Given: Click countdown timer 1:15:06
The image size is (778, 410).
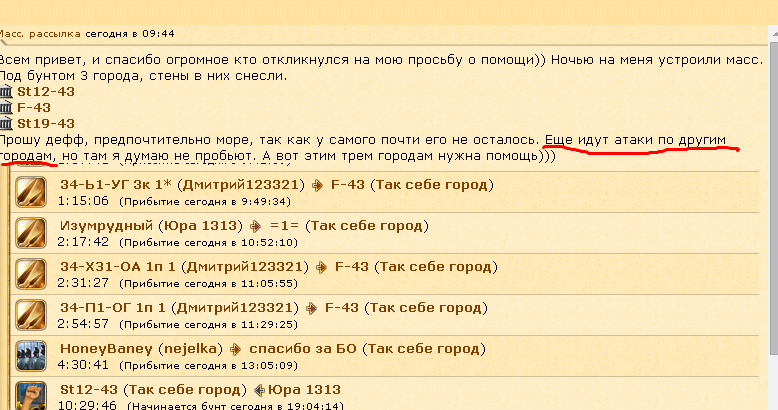Looking at the screenshot, I should [x=83, y=201].
